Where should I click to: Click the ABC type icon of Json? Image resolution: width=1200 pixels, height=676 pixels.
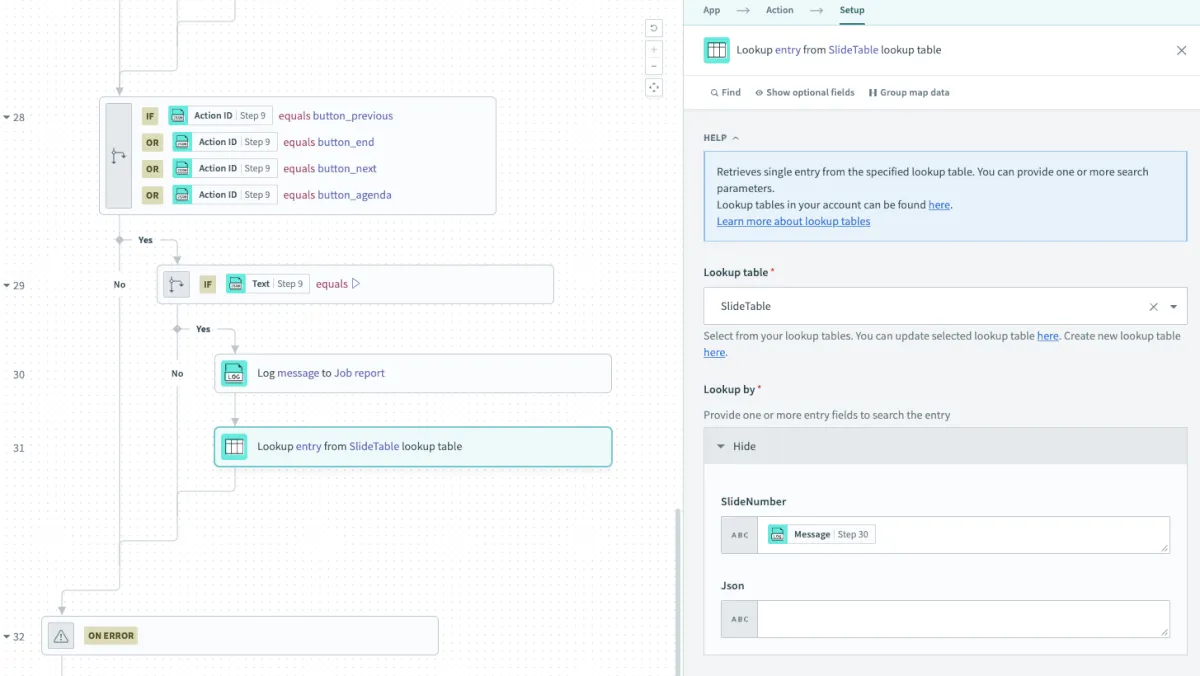click(740, 619)
